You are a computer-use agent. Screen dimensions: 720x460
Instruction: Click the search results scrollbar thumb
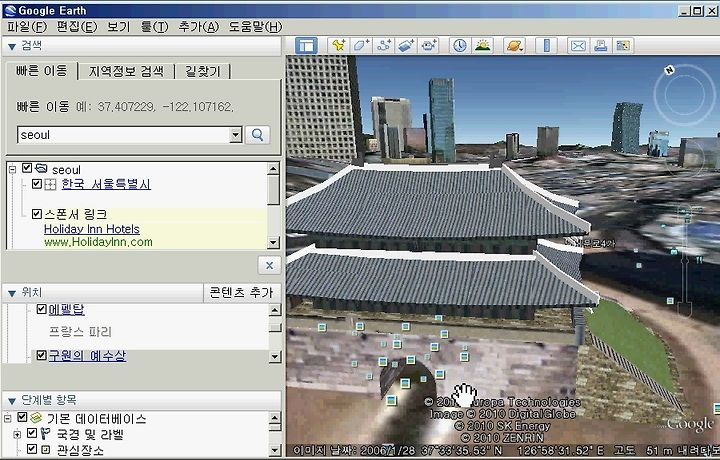(274, 190)
